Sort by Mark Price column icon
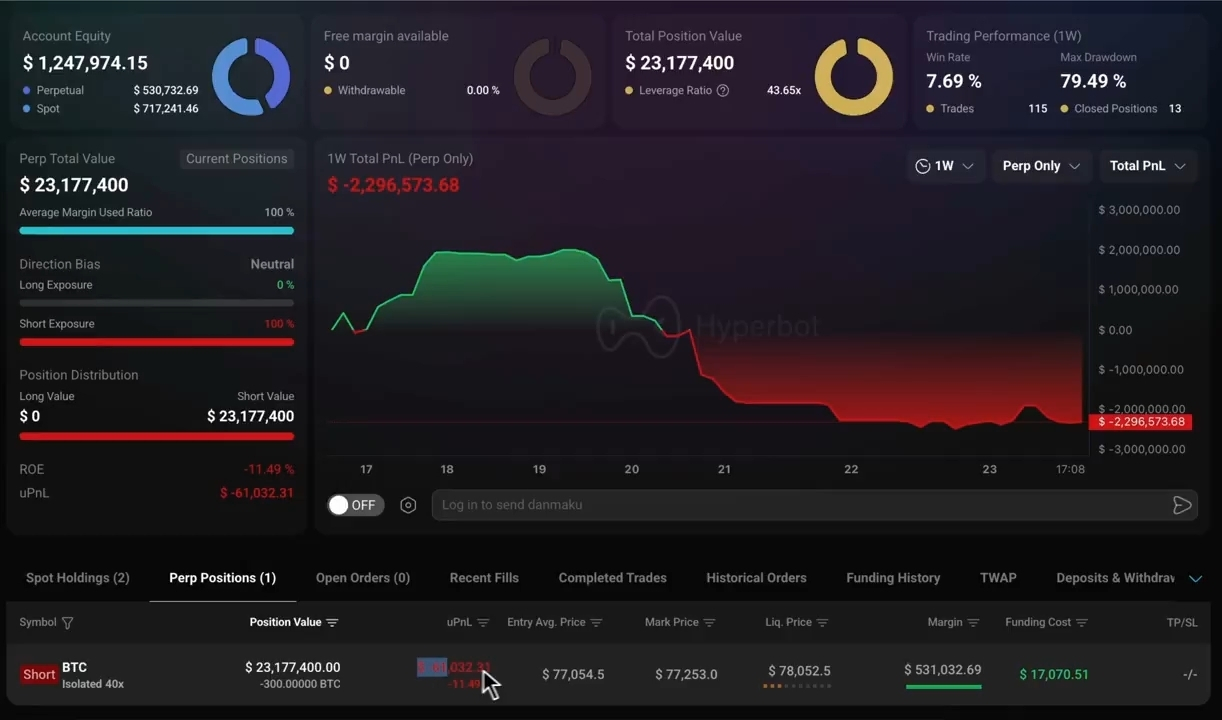This screenshot has width=1222, height=720. coord(709,623)
